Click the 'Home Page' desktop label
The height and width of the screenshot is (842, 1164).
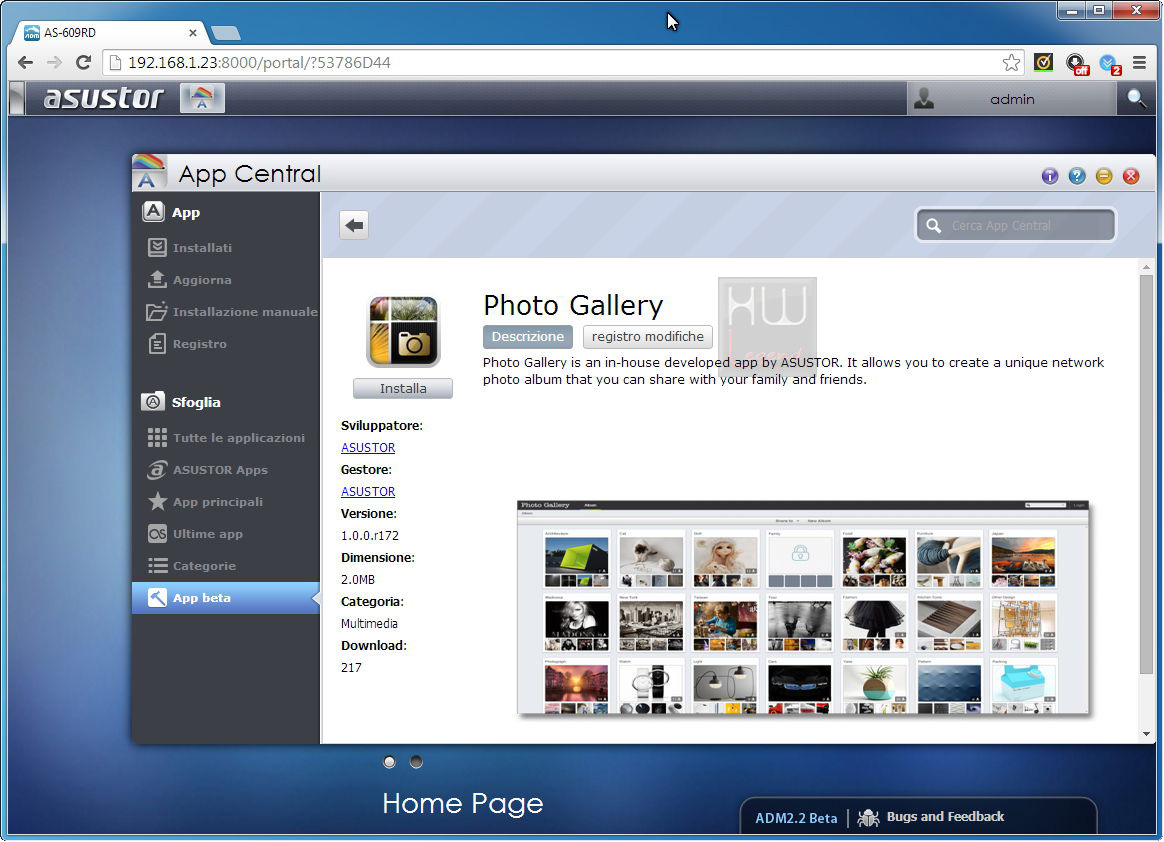pos(462,803)
